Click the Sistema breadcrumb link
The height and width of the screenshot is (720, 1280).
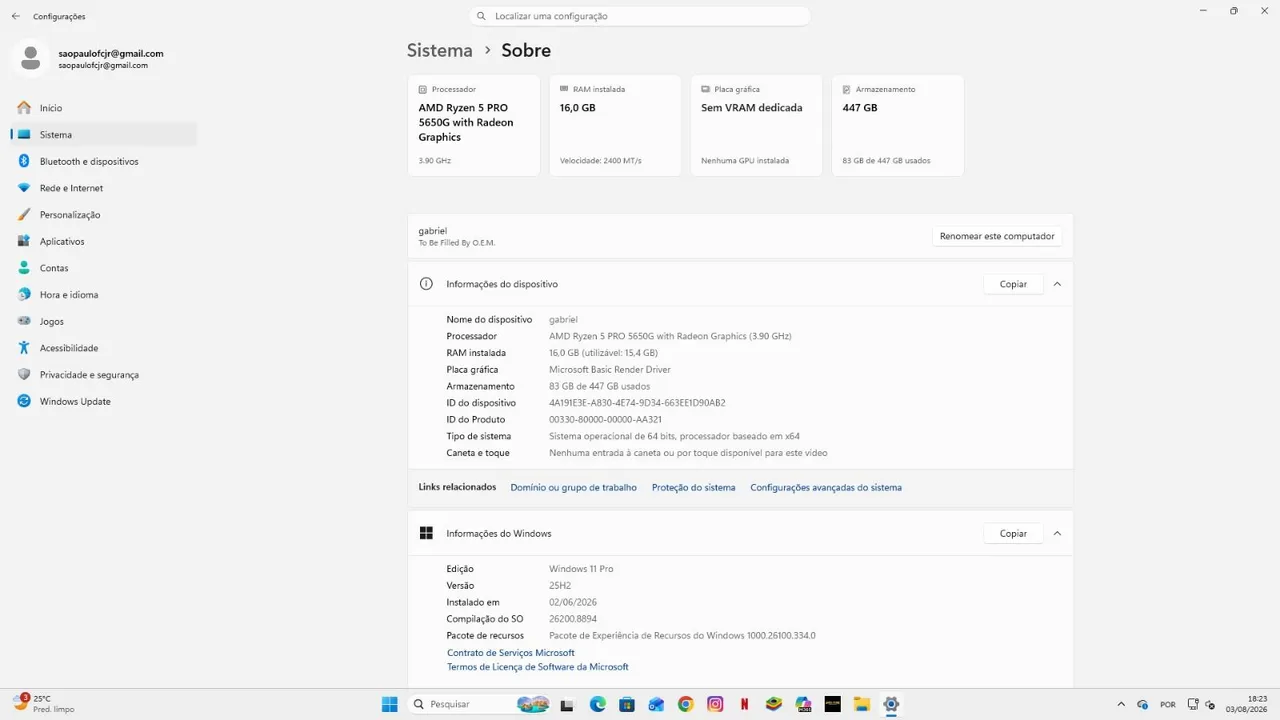coord(439,50)
